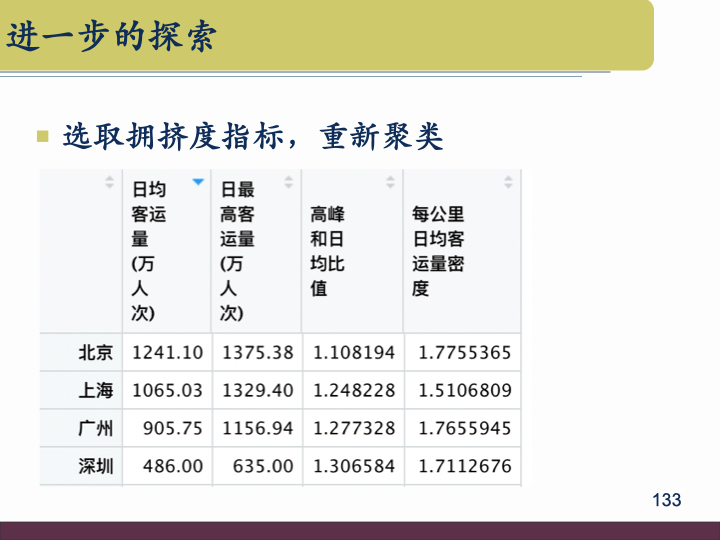This screenshot has height=540, width=720.
Task: Click blue descending sort arrow on 日均客运量
Action: click(198, 182)
